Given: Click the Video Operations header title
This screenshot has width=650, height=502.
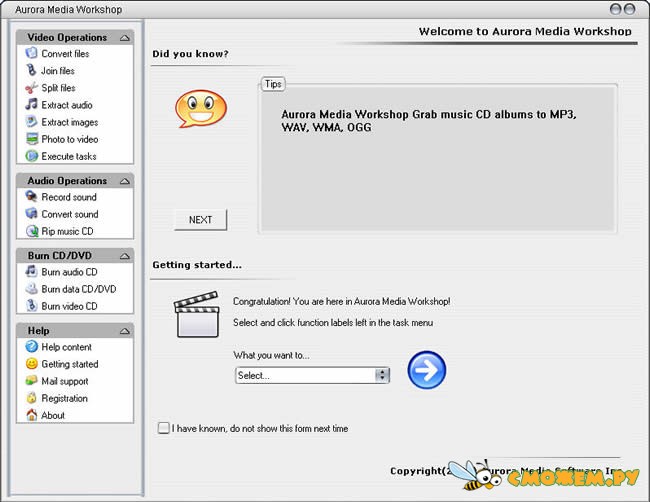Looking at the screenshot, I should click(x=67, y=37).
